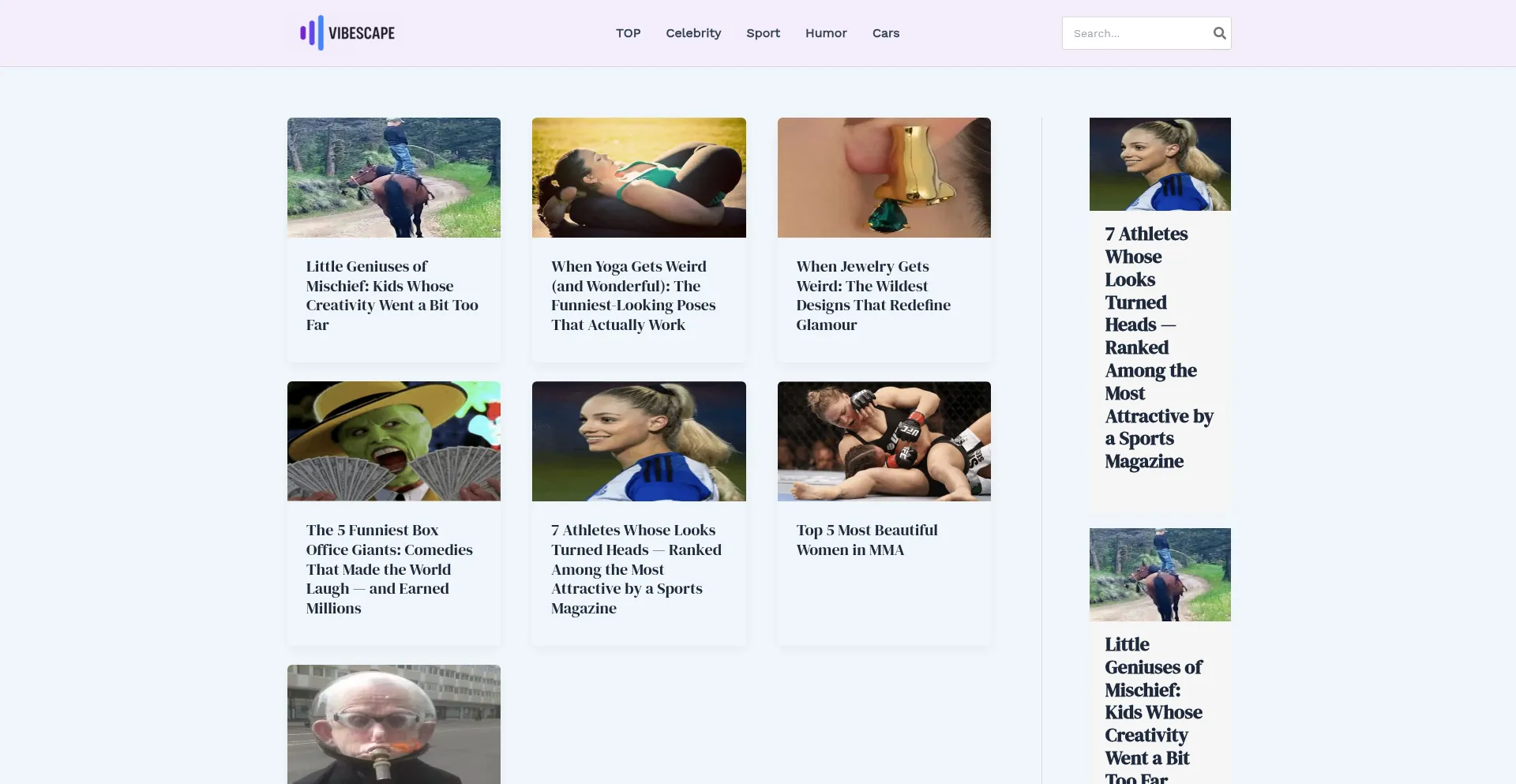Open sidebar '7 Athletes Whose Looks' headline
Viewport: 1516px width, 784px height.
point(1159,347)
